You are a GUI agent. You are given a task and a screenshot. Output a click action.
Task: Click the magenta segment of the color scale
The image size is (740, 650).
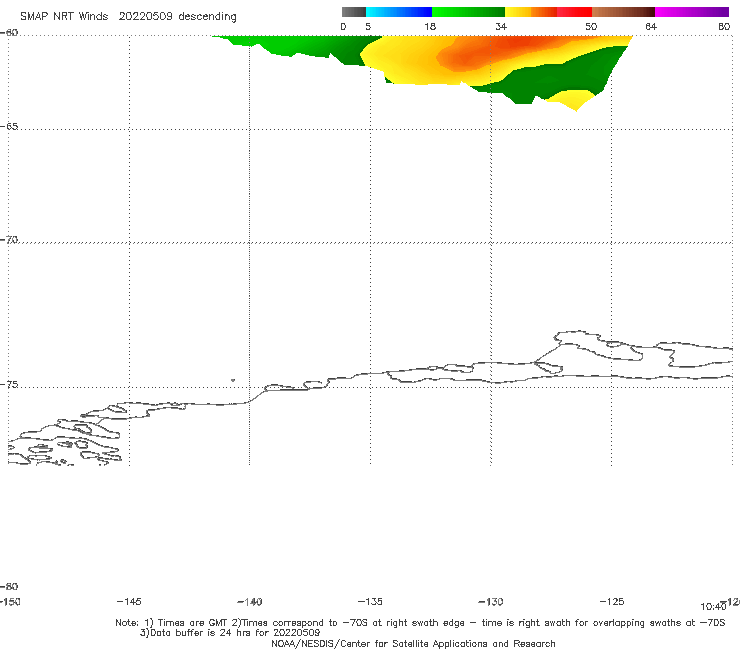(692, 12)
